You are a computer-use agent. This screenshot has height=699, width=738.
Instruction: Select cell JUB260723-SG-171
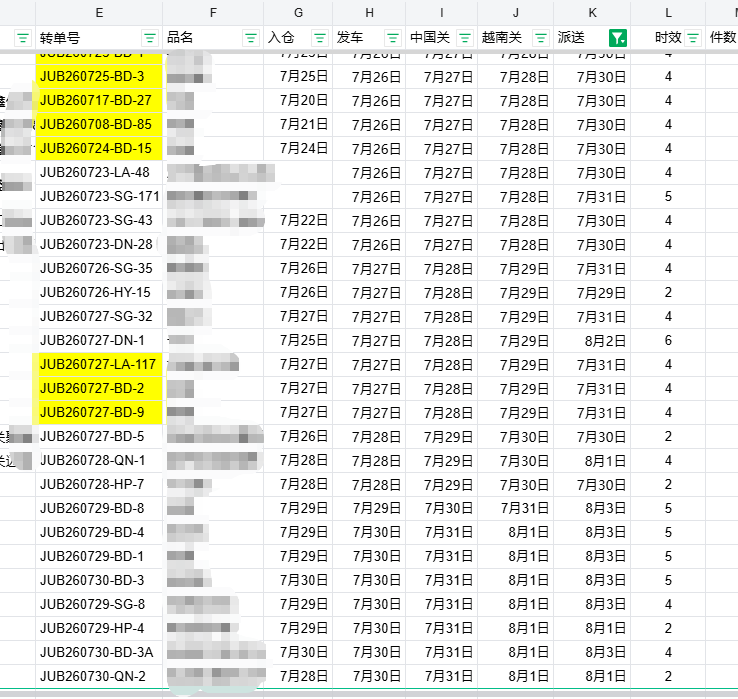point(99,196)
